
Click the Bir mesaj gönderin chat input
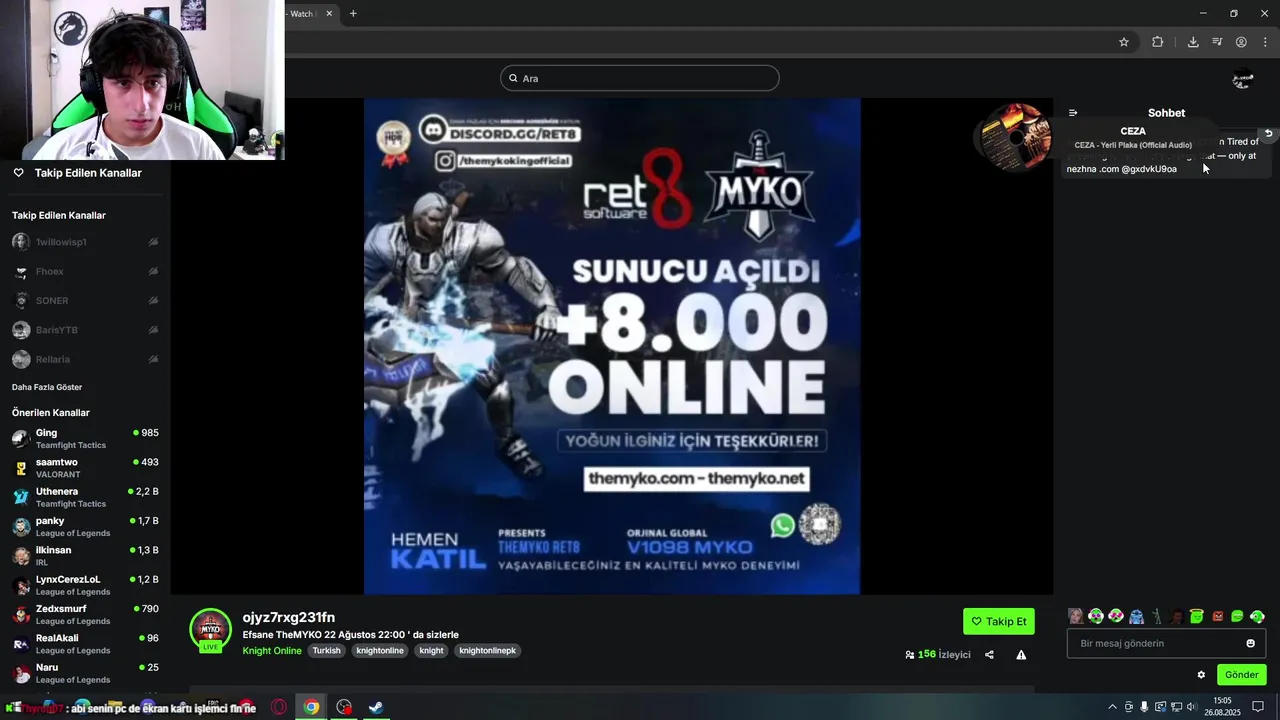click(x=1166, y=643)
